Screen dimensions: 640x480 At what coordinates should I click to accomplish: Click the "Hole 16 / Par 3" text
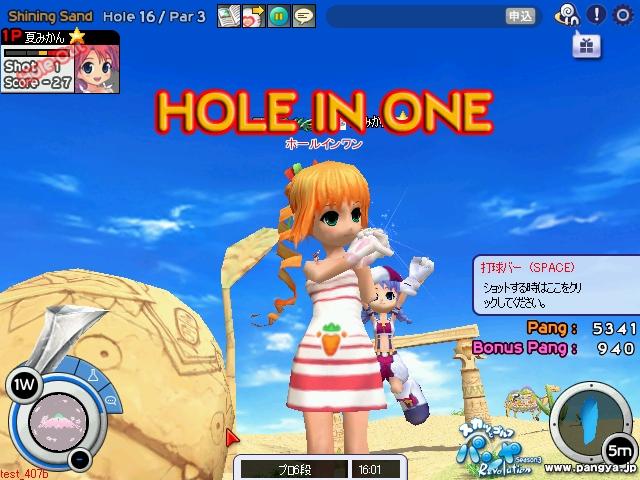click(154, 17)
